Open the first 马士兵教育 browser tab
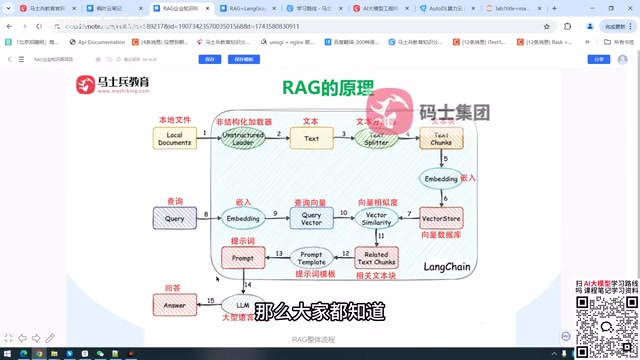The height and width of the screenshot is (360, 640). tap(47, 8)
